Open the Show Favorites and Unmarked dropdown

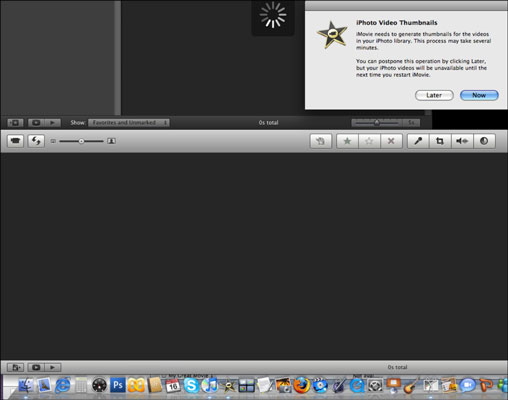(x=129, y=123)
